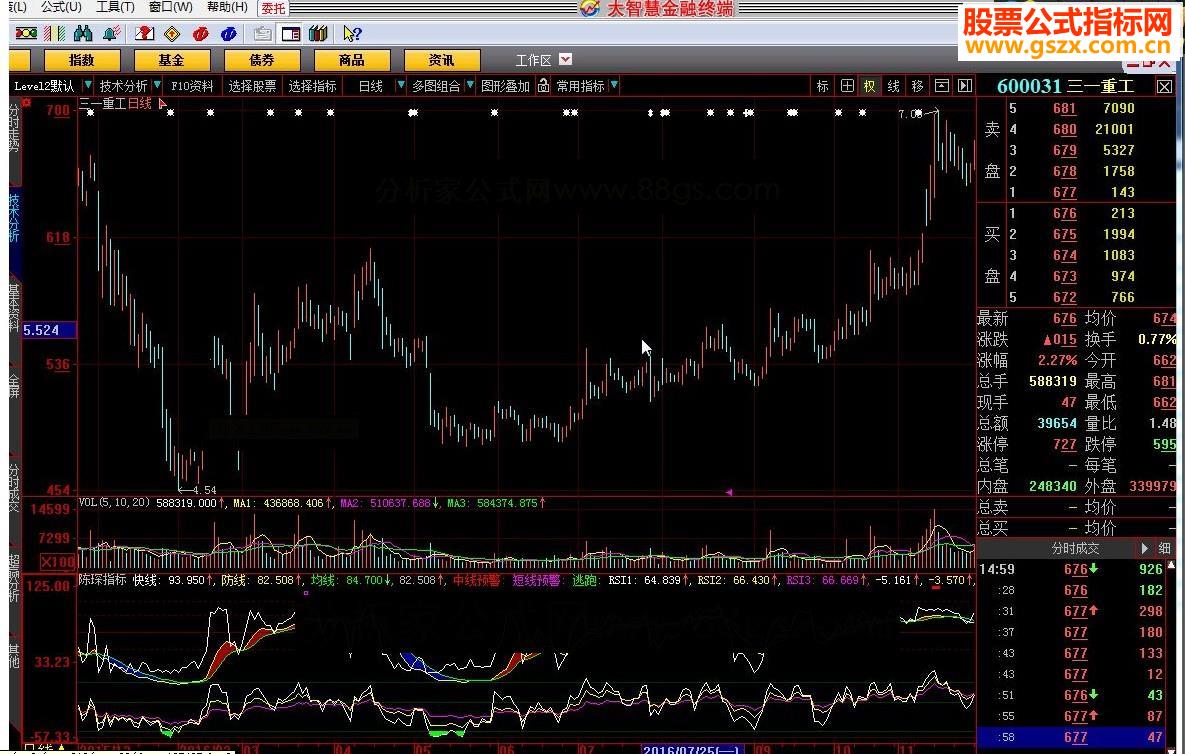The image size is (1185, 754).
Task: Select the help arrow-question cursor icon
Action: pyautogui.click(x=351, y=35)
